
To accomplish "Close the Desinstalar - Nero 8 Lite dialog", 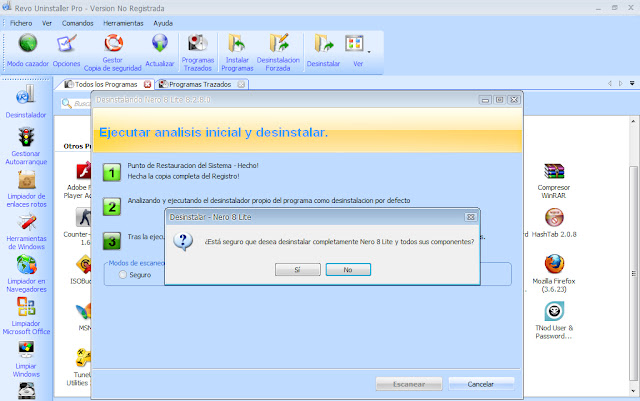I will tap(471, 217).
